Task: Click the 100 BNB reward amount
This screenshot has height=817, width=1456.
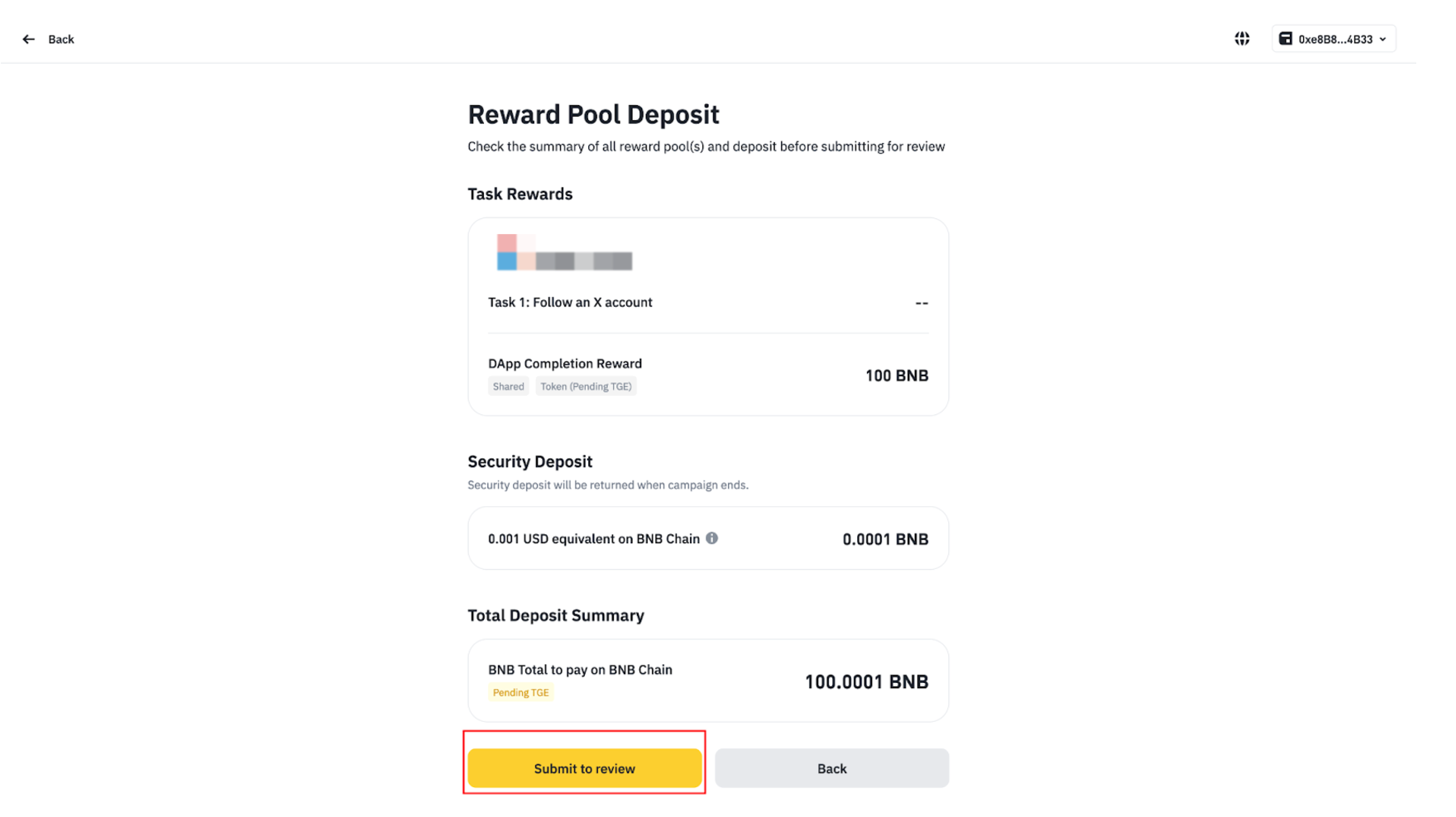Action: 896,375
